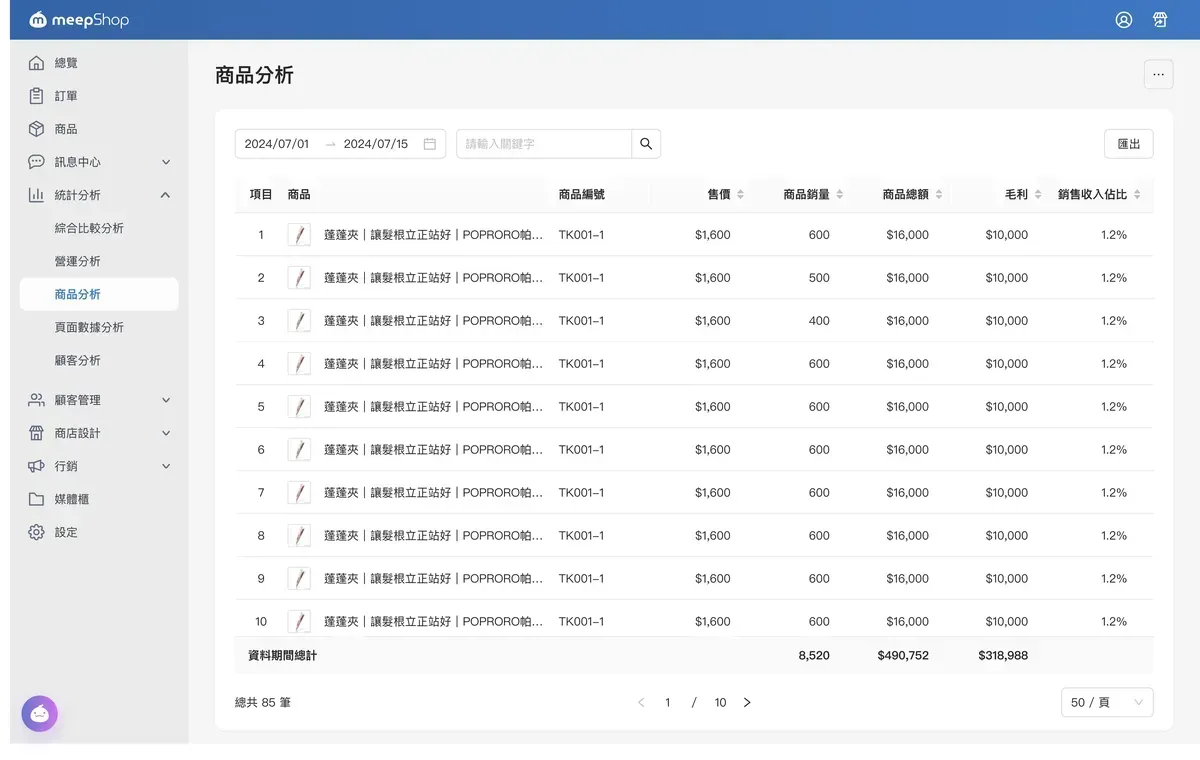This screenshot has height=760, width=1200.
Task: Click the storefront icon in header
Action: 1160,20
